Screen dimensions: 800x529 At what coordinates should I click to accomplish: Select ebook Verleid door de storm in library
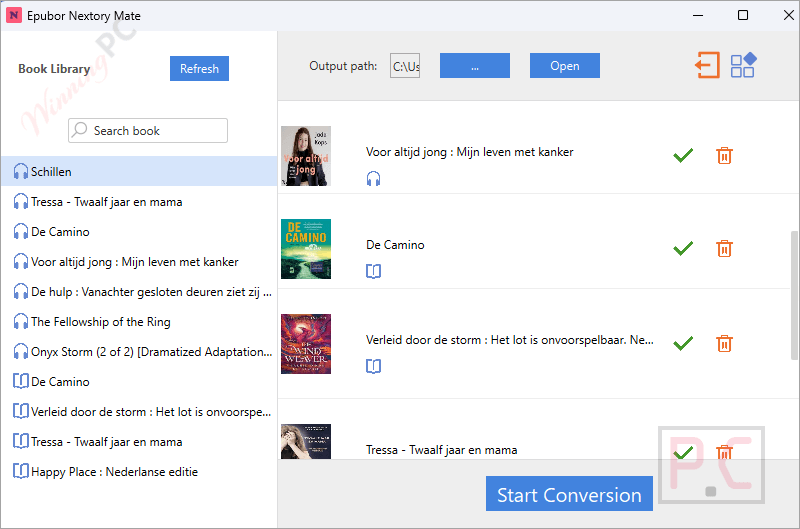[x=139, y=412]
